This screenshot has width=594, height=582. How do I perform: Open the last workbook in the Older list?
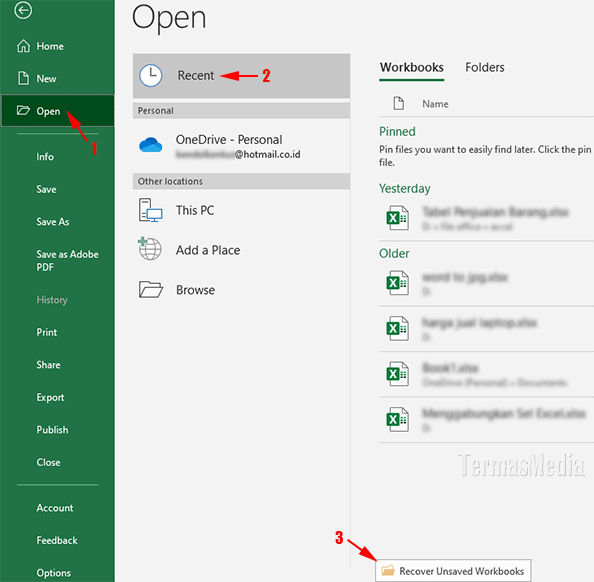coord(486,420)
